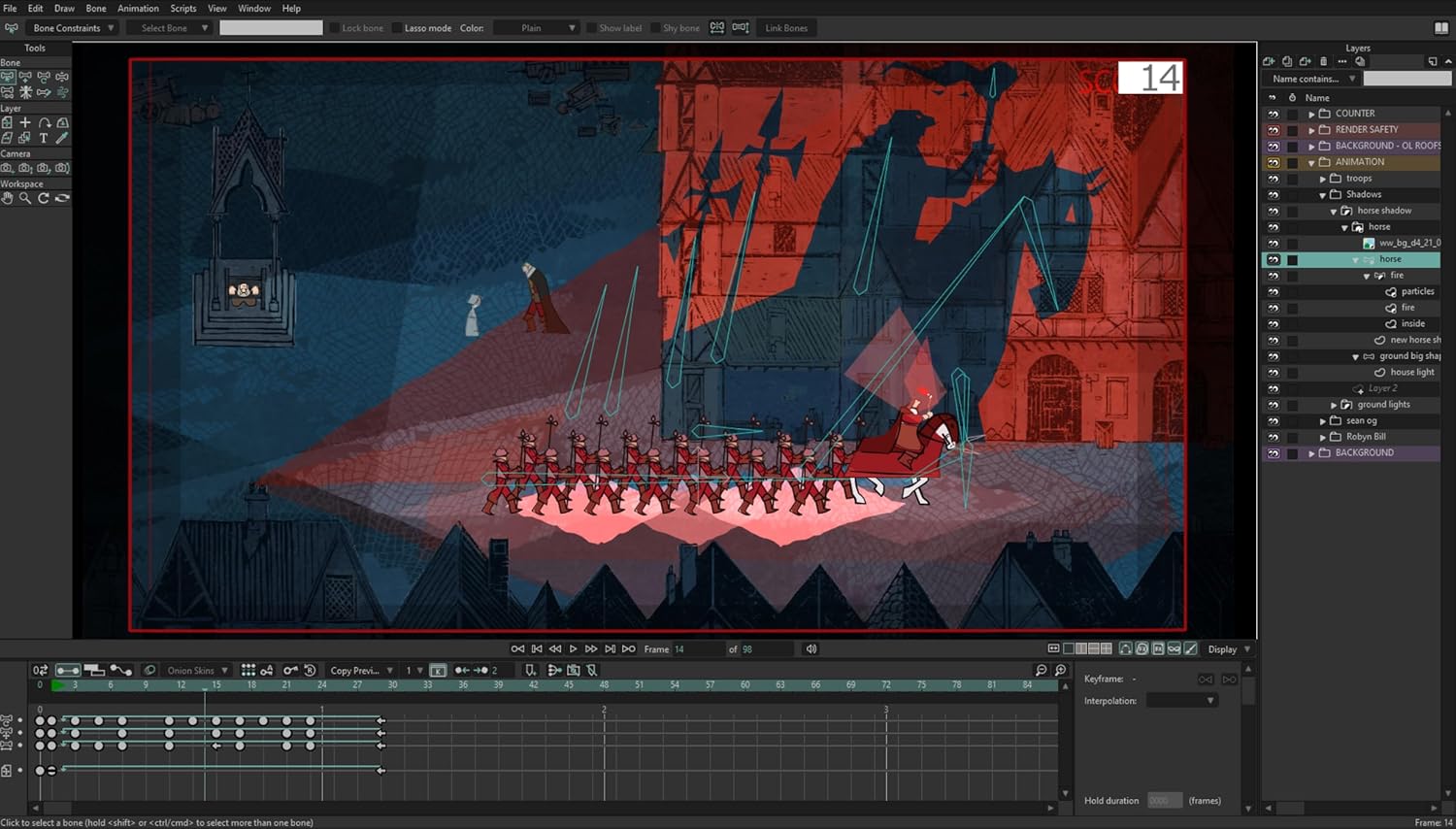Hide the BACKGROUND layer with its visibility toggle
The height and width of the screenshot is (829, 1456).
point(1273,452)
